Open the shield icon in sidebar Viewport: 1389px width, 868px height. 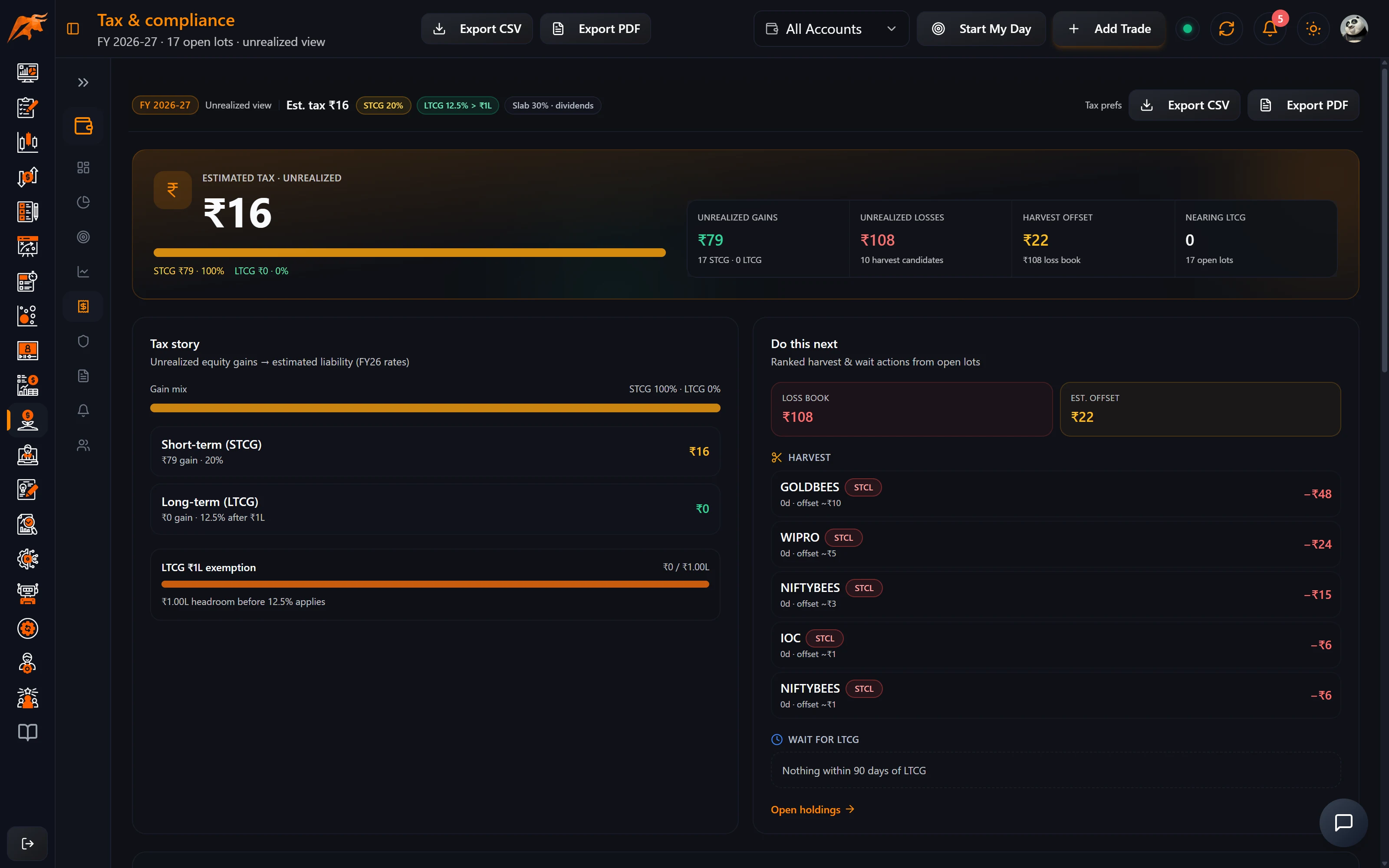[x=83, y=341]
